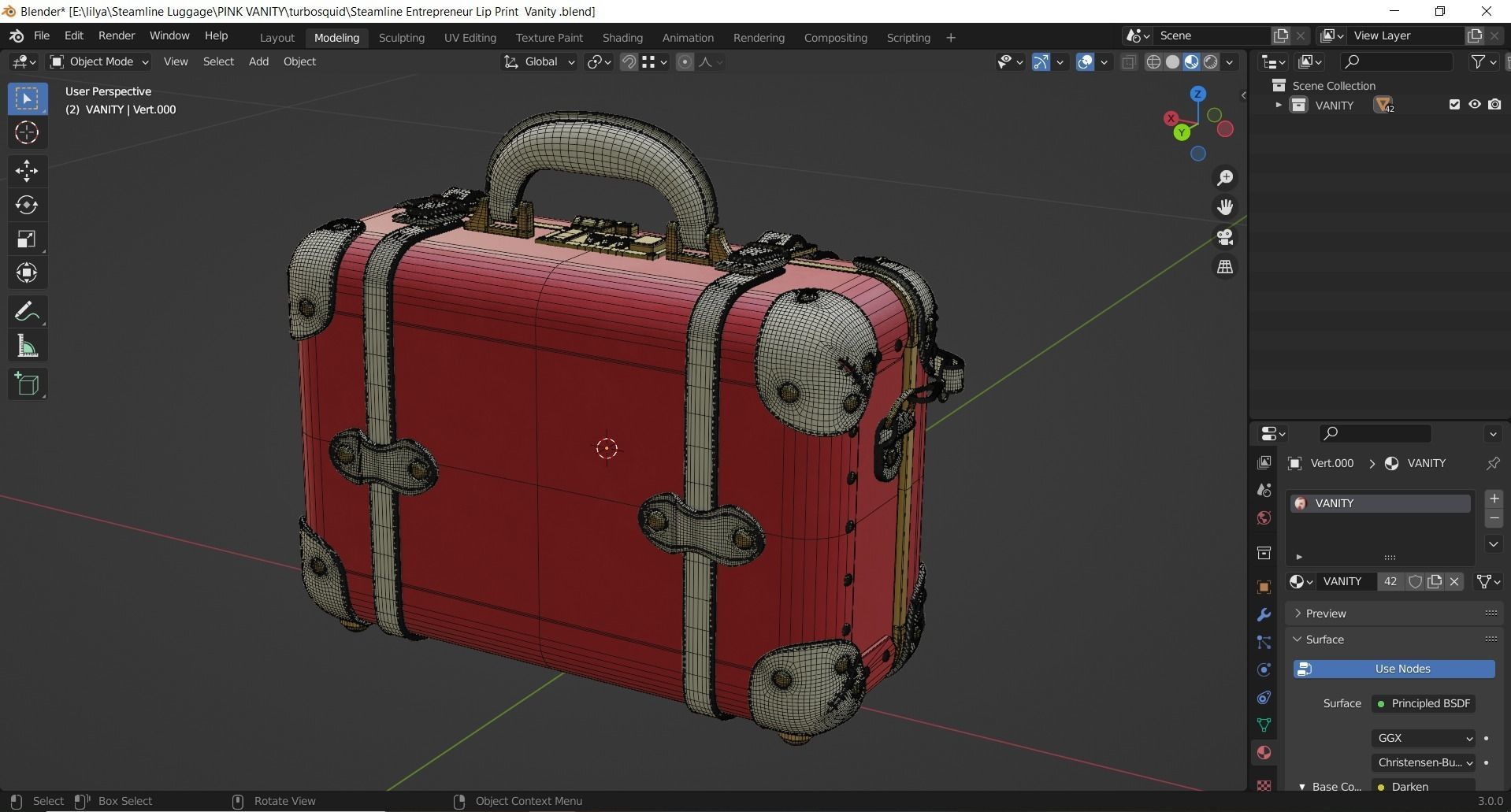This screenshot has width=1511, height=812.
Task: Pick the Measure tool
Action: [28, 346]
